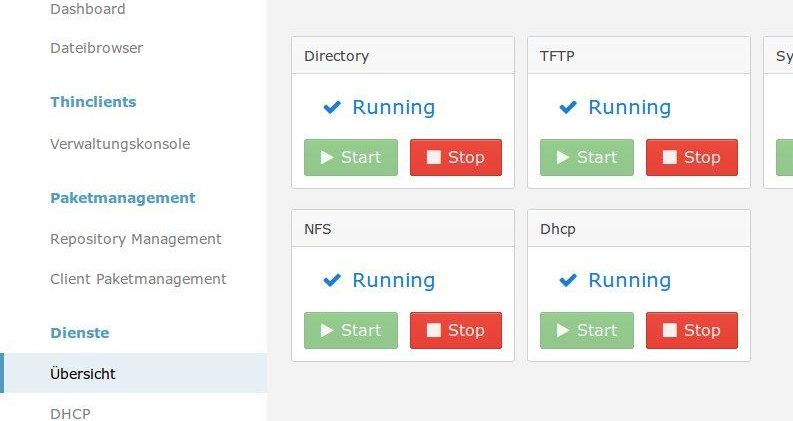793x421 pixels.
Task: Click the Dhcp Running checkmark icon
Action: click(x=568, y=280)
